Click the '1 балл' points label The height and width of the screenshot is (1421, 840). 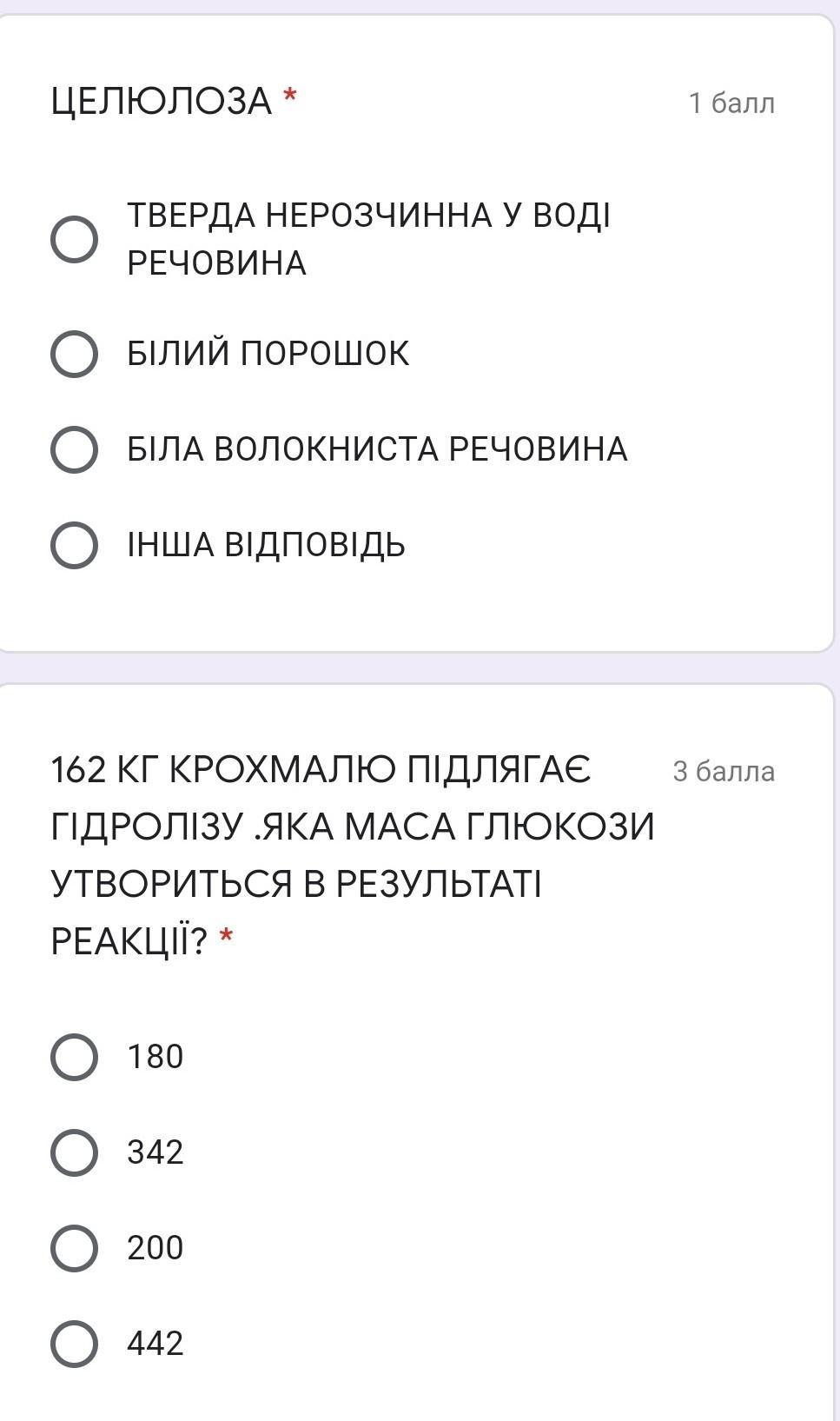(731, 103)
